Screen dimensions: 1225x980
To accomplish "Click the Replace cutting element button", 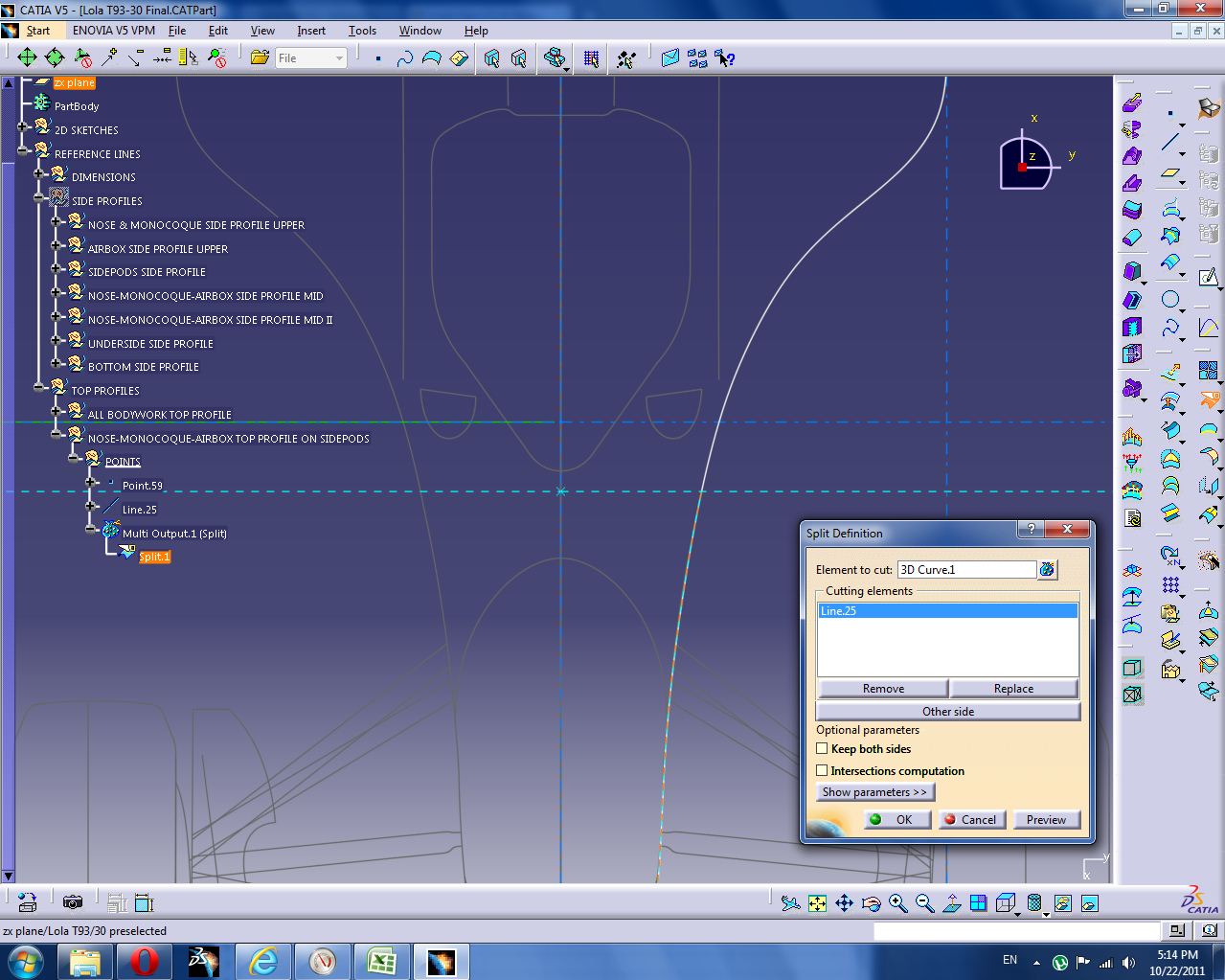I will coord(1013,689).
